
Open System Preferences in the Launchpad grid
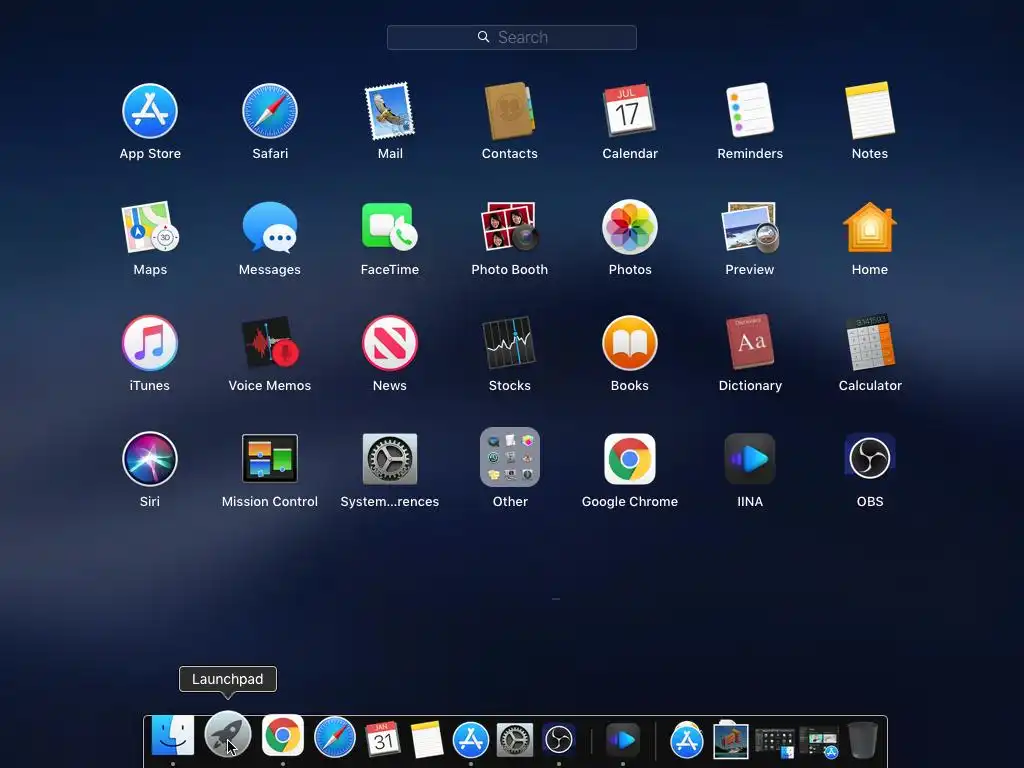coord(390,458)
